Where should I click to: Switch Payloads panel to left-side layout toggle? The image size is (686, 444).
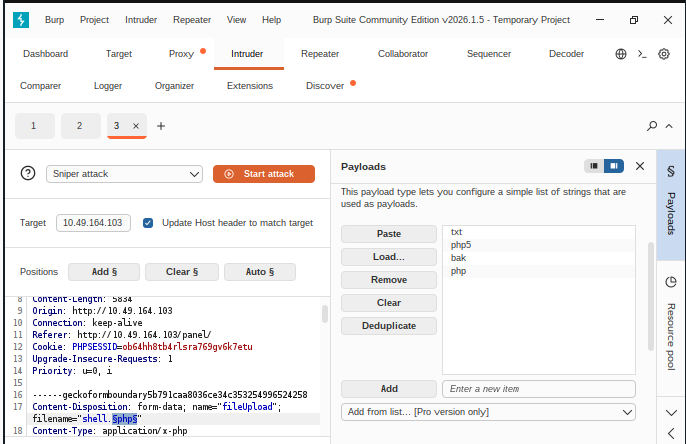coord(594,166)
